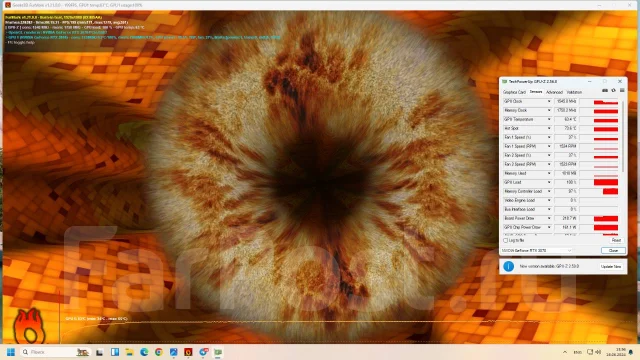Open the Widgets icon on the taskbar
This screenshot has width=640, height=360.
click(x=115, y=352)
